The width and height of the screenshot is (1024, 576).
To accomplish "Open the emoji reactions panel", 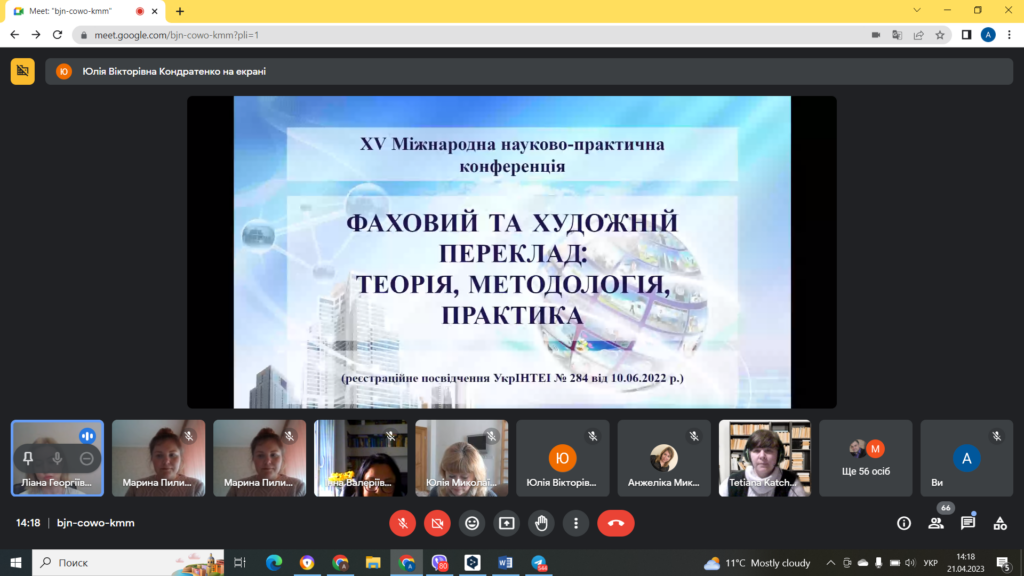I will coord(472,523).
